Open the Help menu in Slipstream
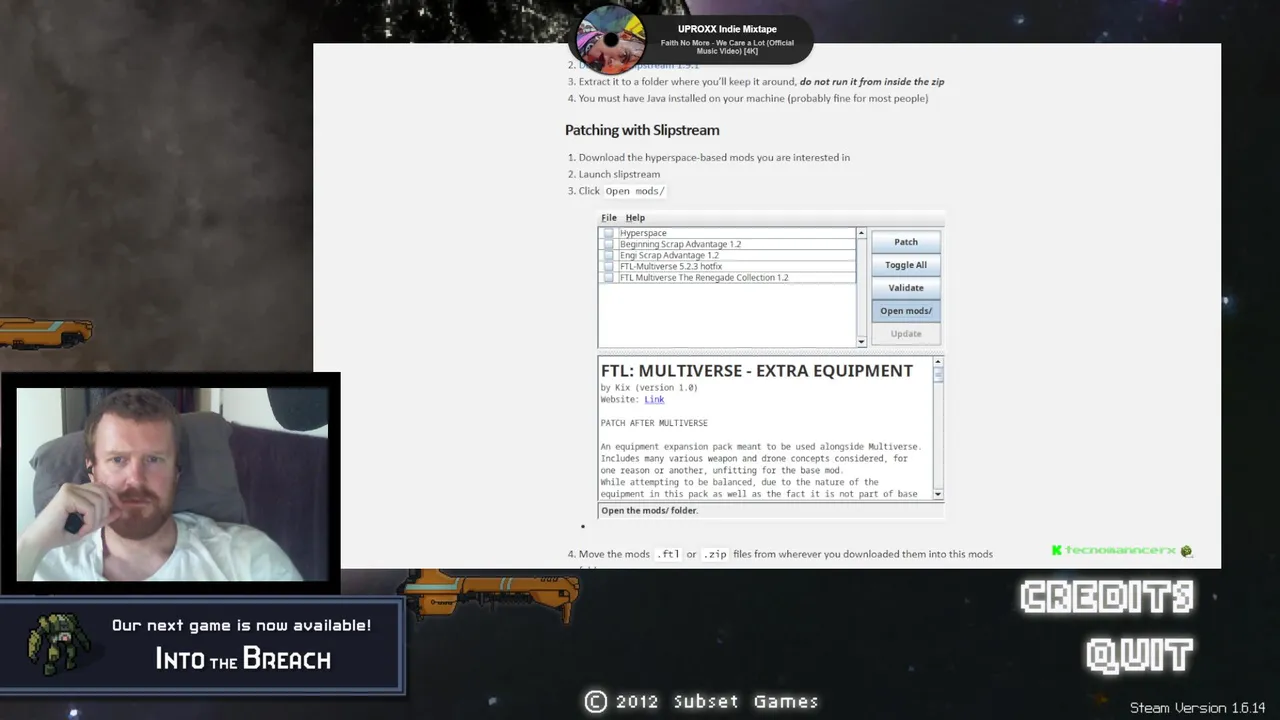The width and height of the screenshot is (1280, 720). click(635, 218)
